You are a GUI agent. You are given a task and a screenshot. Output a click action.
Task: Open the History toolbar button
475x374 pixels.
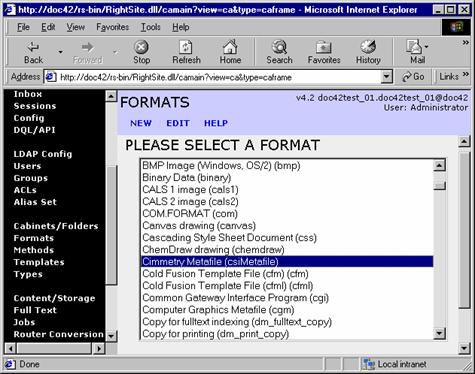click(x=368, y=52)
